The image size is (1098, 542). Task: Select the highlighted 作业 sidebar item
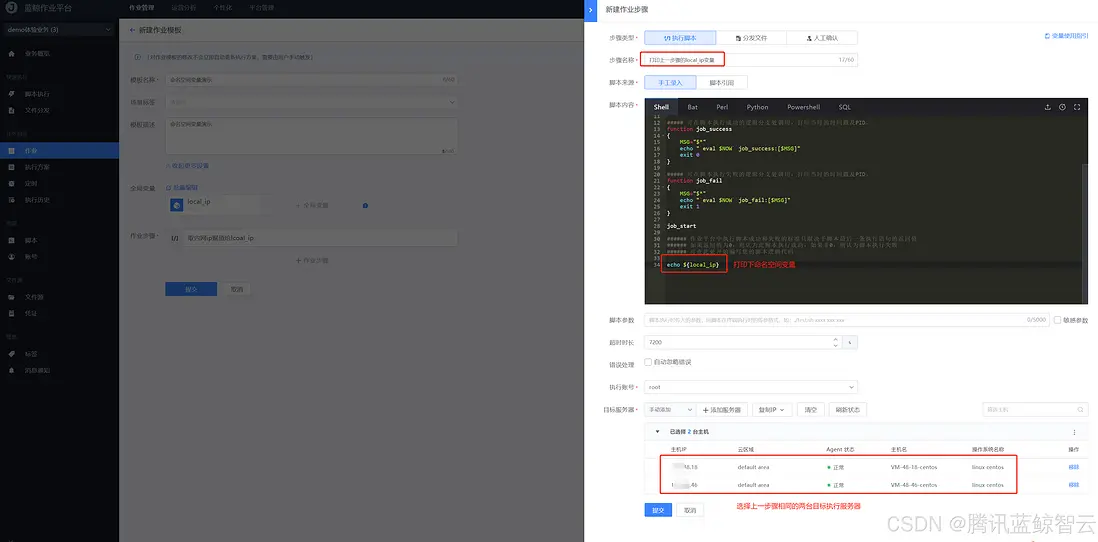click(60, 151)
